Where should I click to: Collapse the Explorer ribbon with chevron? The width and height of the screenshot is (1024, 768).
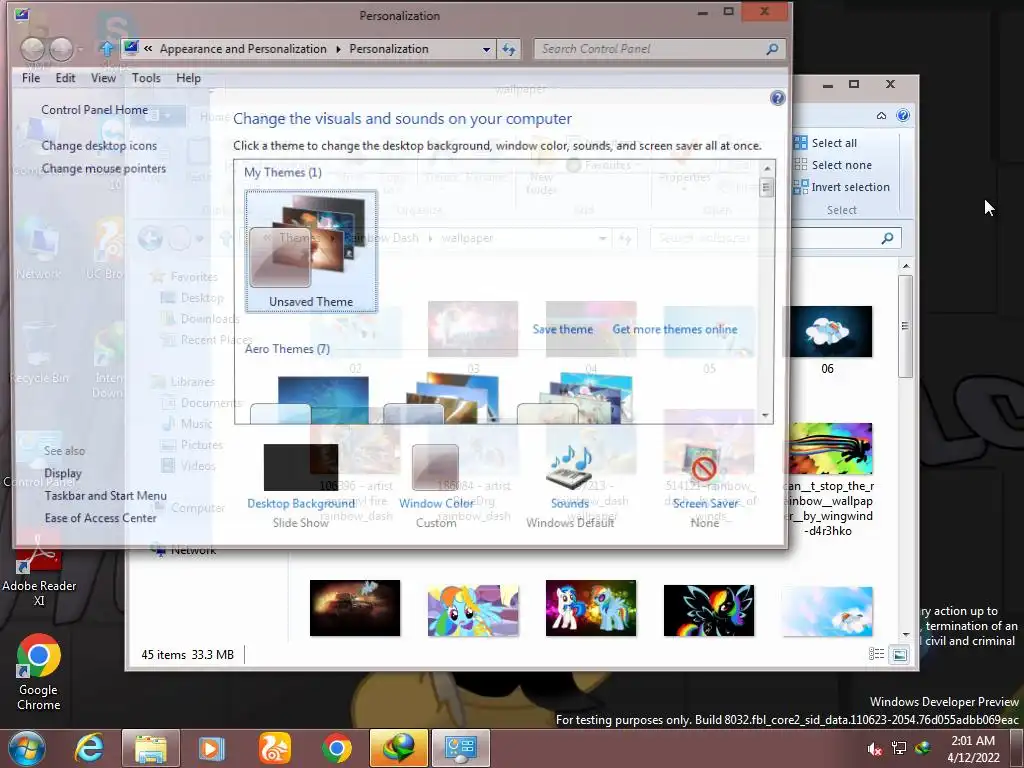(881, 116)
